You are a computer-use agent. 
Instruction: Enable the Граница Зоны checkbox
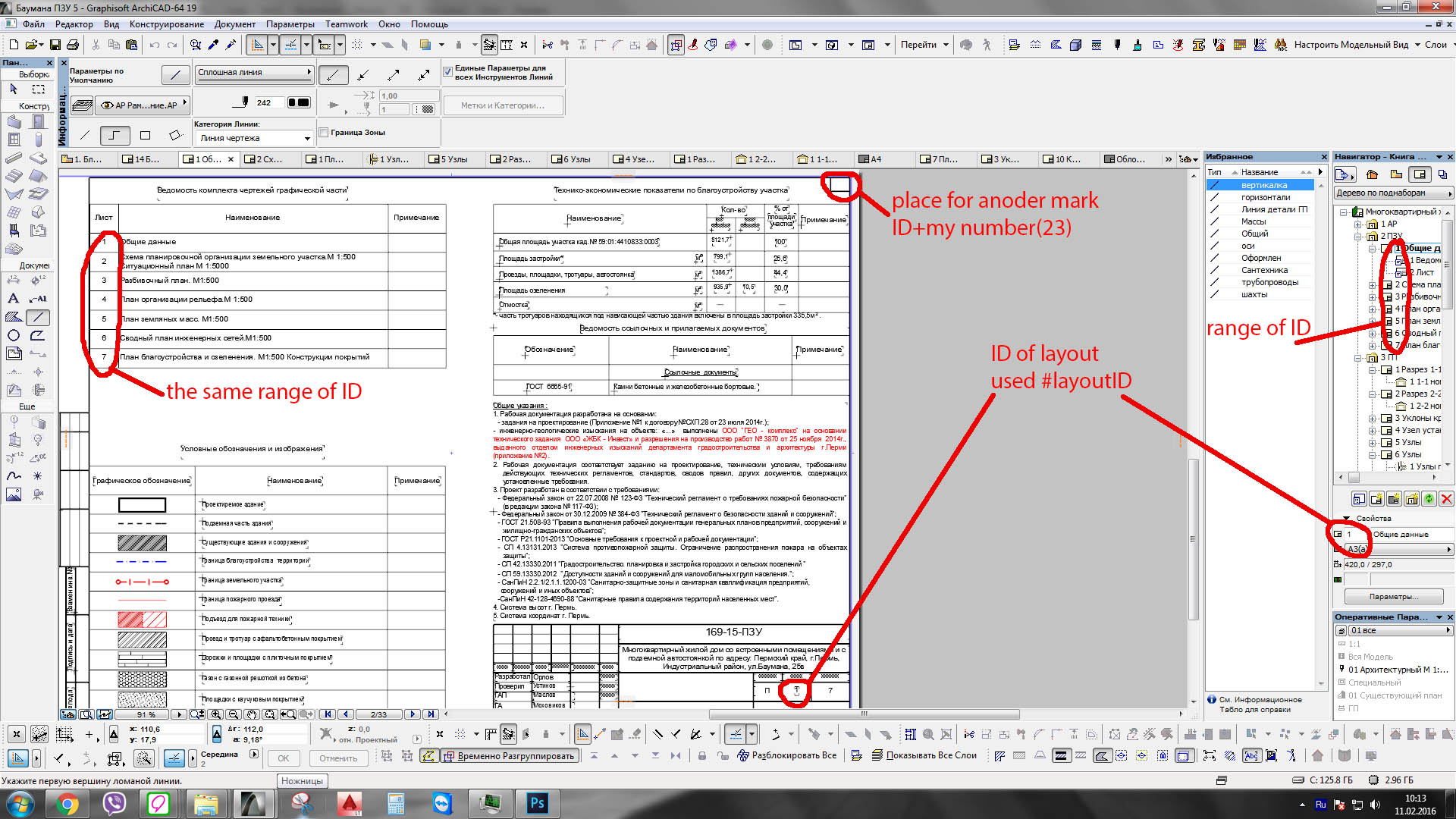click(324, 133)
